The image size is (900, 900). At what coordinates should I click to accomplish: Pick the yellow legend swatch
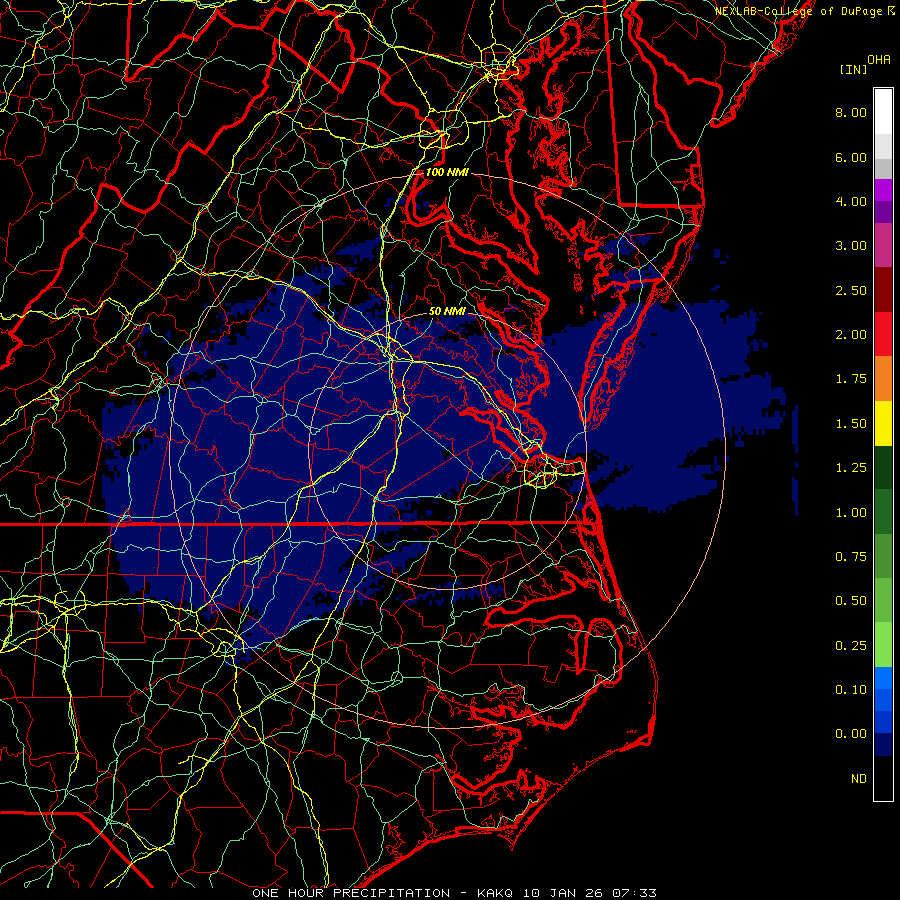click(883, 423)
